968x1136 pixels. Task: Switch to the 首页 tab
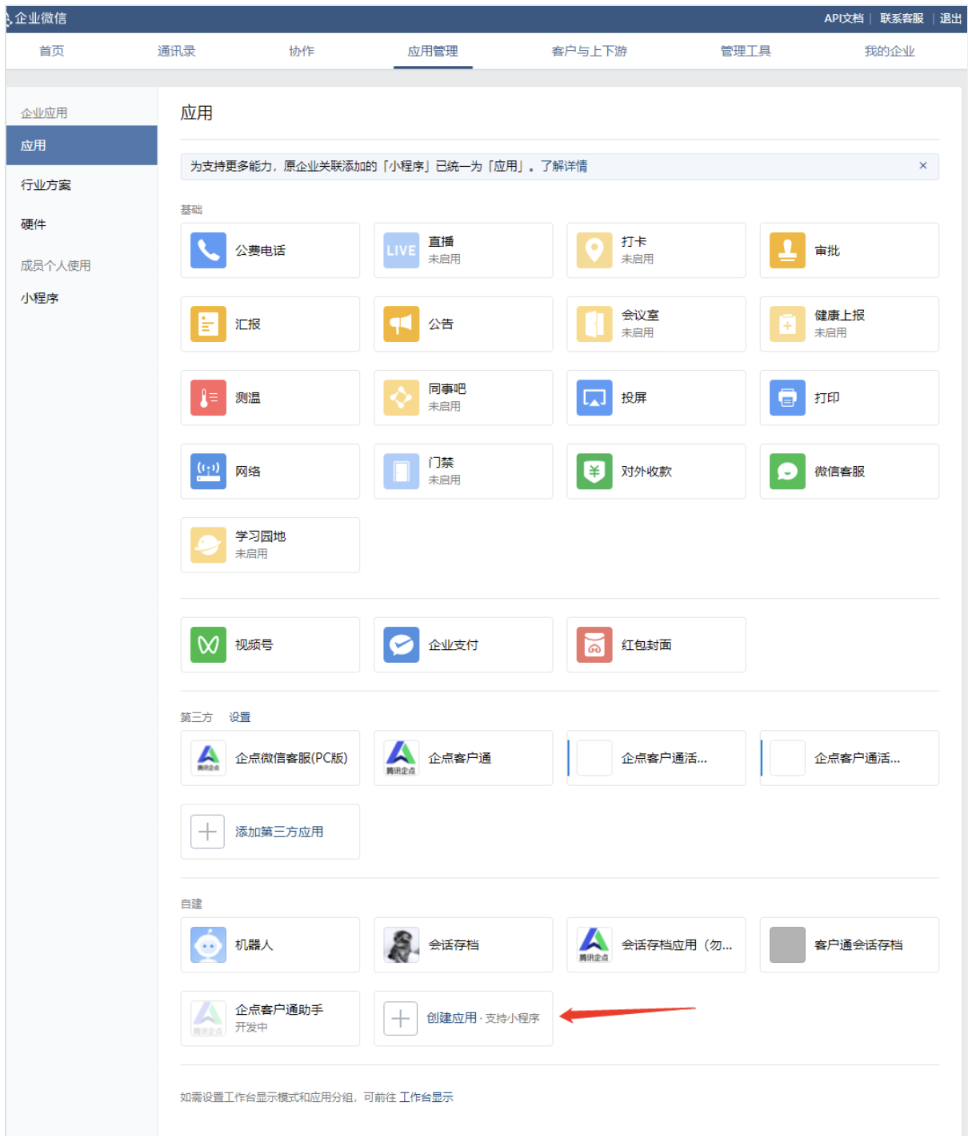coord(51,51)
